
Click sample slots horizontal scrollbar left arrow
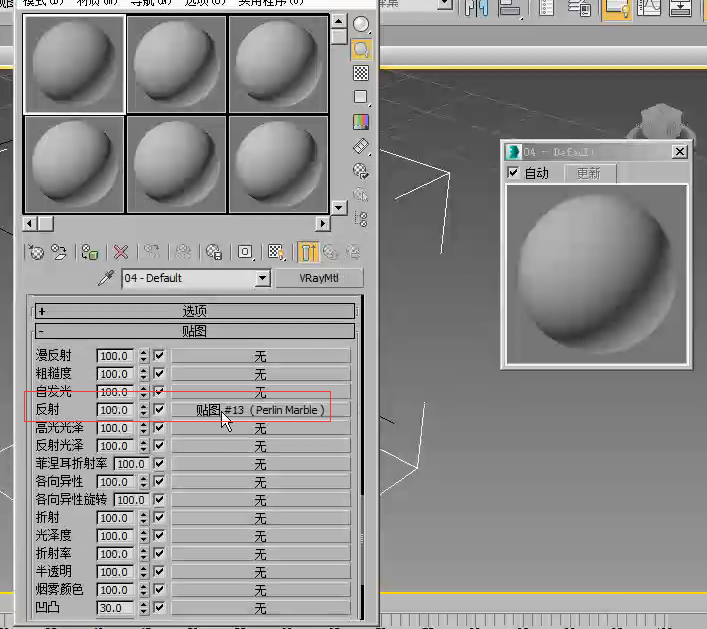pyautogui.click(x=30, y=223)
